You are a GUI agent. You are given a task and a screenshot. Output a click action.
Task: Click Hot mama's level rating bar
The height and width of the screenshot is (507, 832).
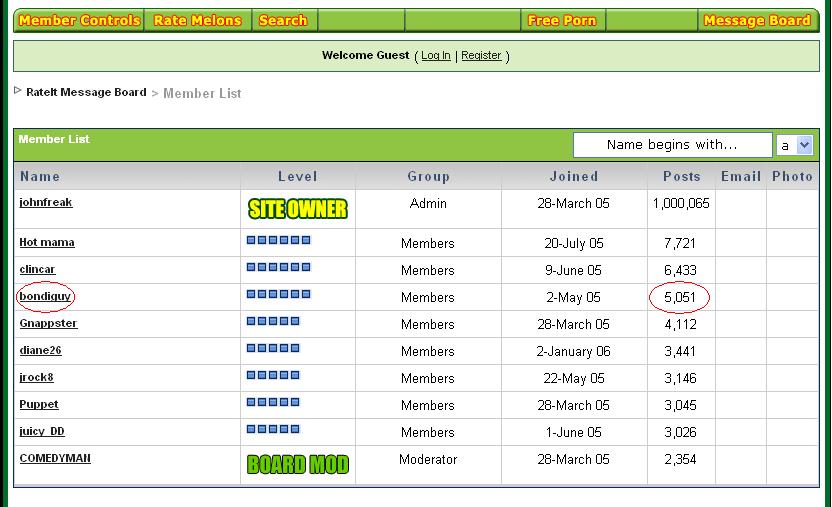click(x=278, y=240)
